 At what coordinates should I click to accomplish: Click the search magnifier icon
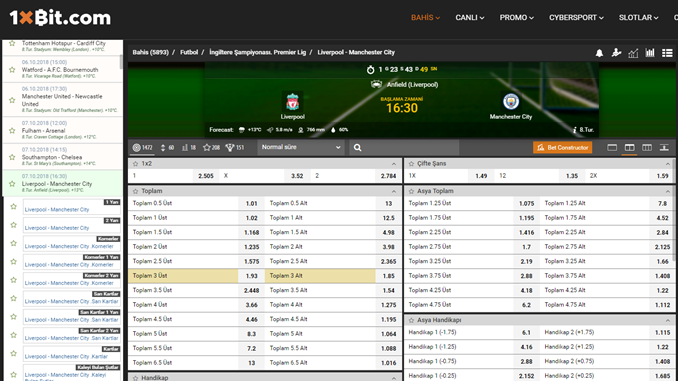click(x=358, y=147)
